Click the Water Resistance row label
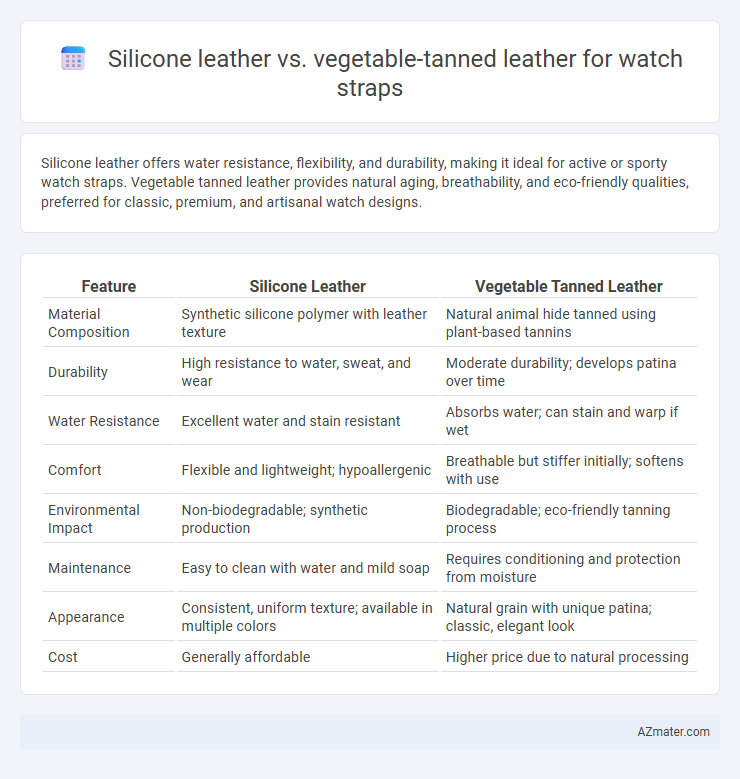Image resolution: width=740 pixels, height=779 pixels. 103,421
